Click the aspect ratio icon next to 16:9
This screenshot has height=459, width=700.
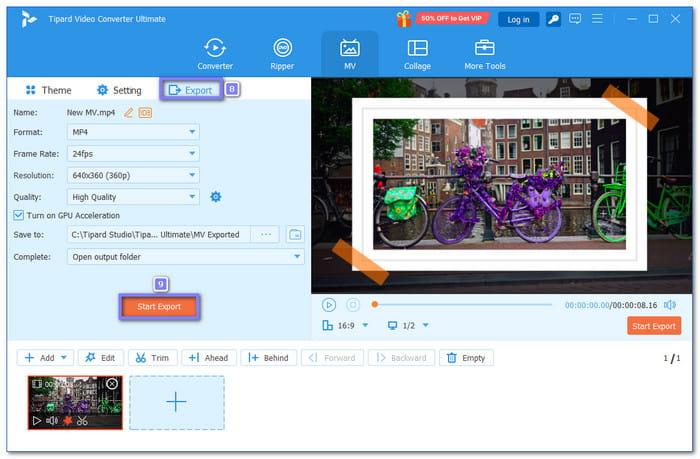click(x=327, y=325)
